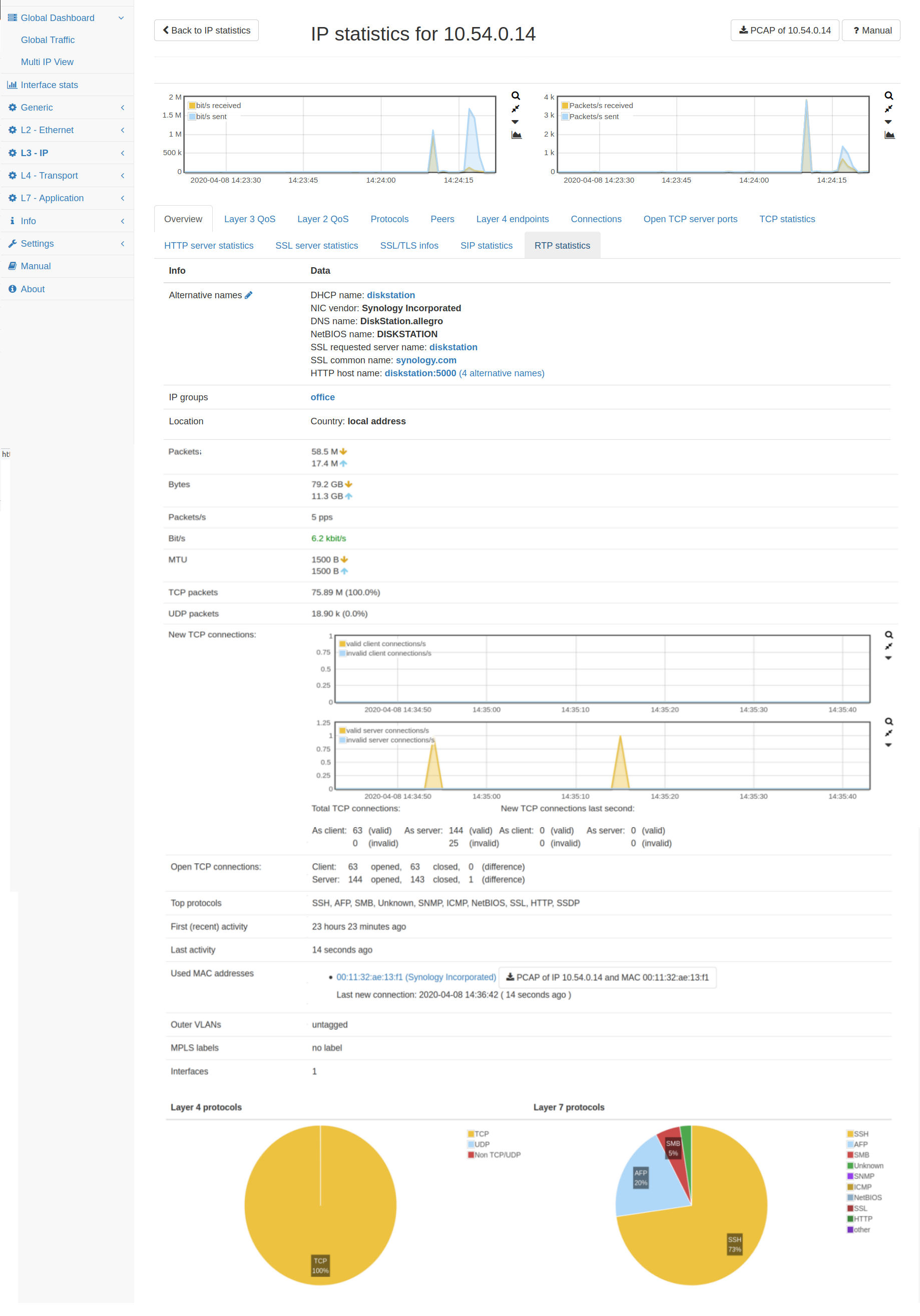Expand the L2 - Ethernet chevron
920x1316 pixels.
[x=122, y=130]
